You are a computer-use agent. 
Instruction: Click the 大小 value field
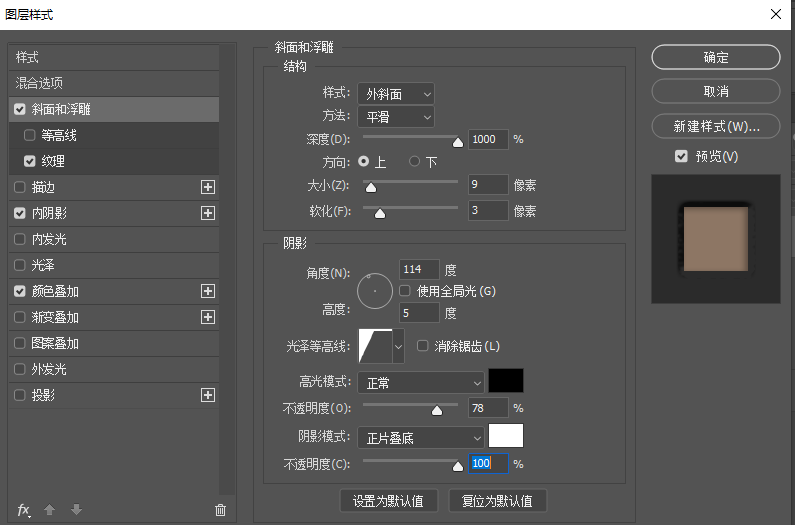pyautogui.click(x=488, y=184)
